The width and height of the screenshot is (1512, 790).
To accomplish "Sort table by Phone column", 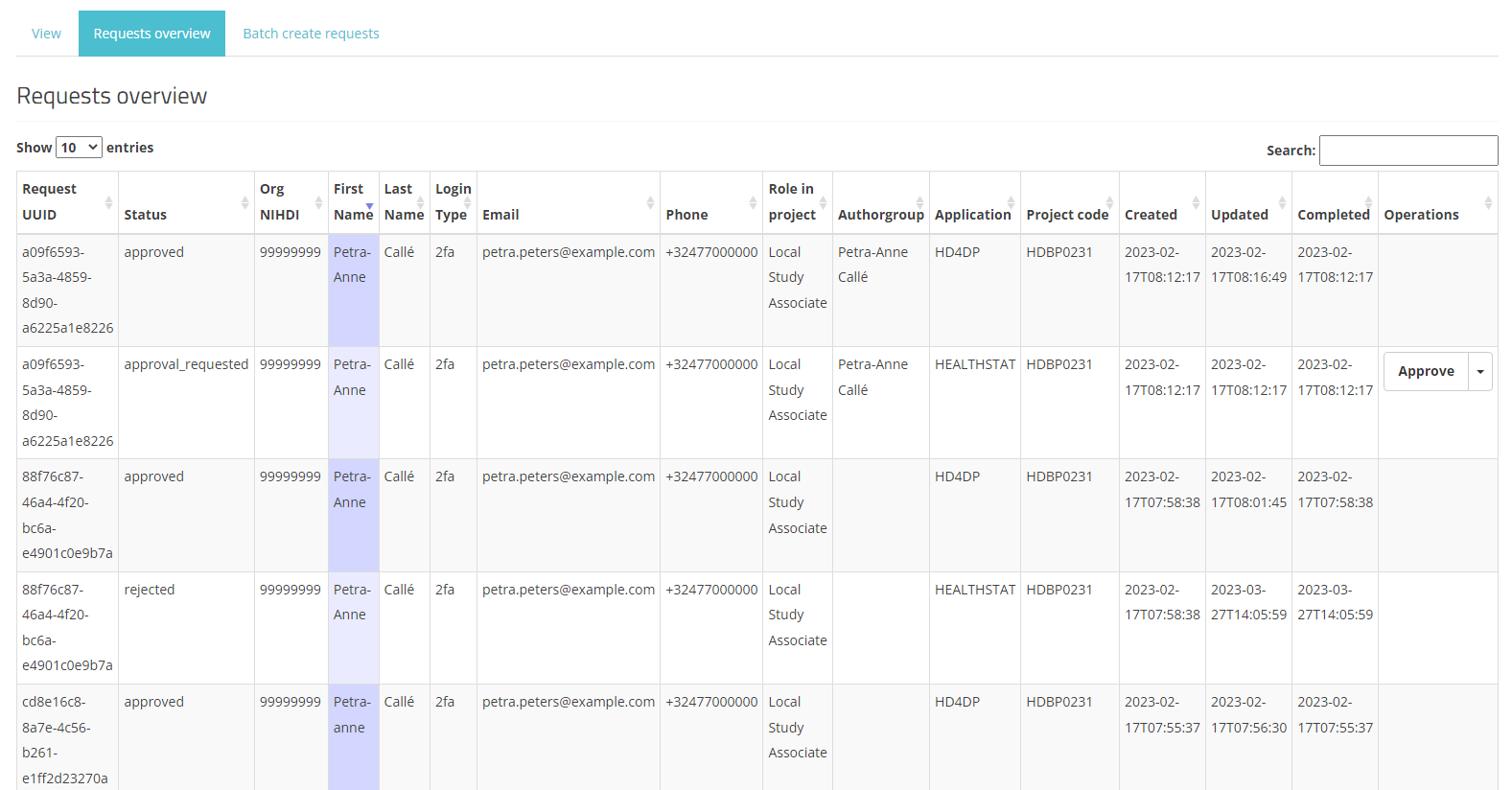I will 686,215.
